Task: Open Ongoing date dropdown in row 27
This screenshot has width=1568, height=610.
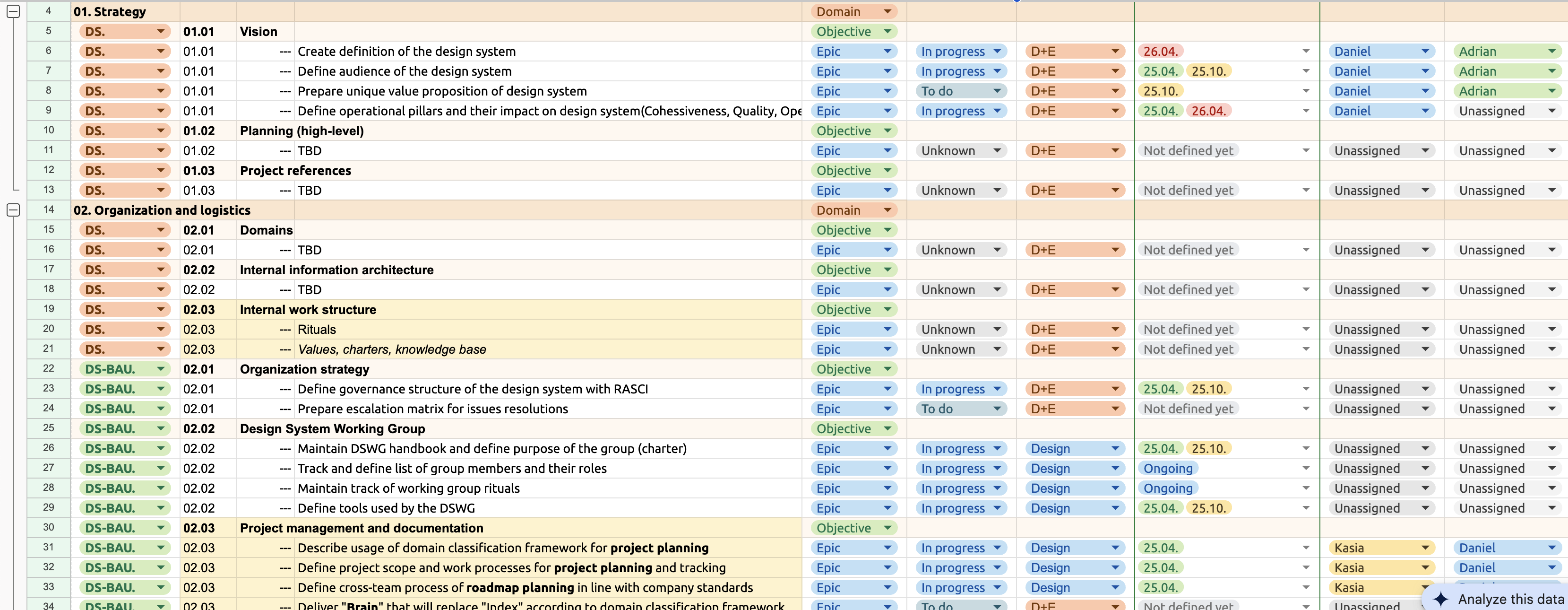Action: point(1306,469)
